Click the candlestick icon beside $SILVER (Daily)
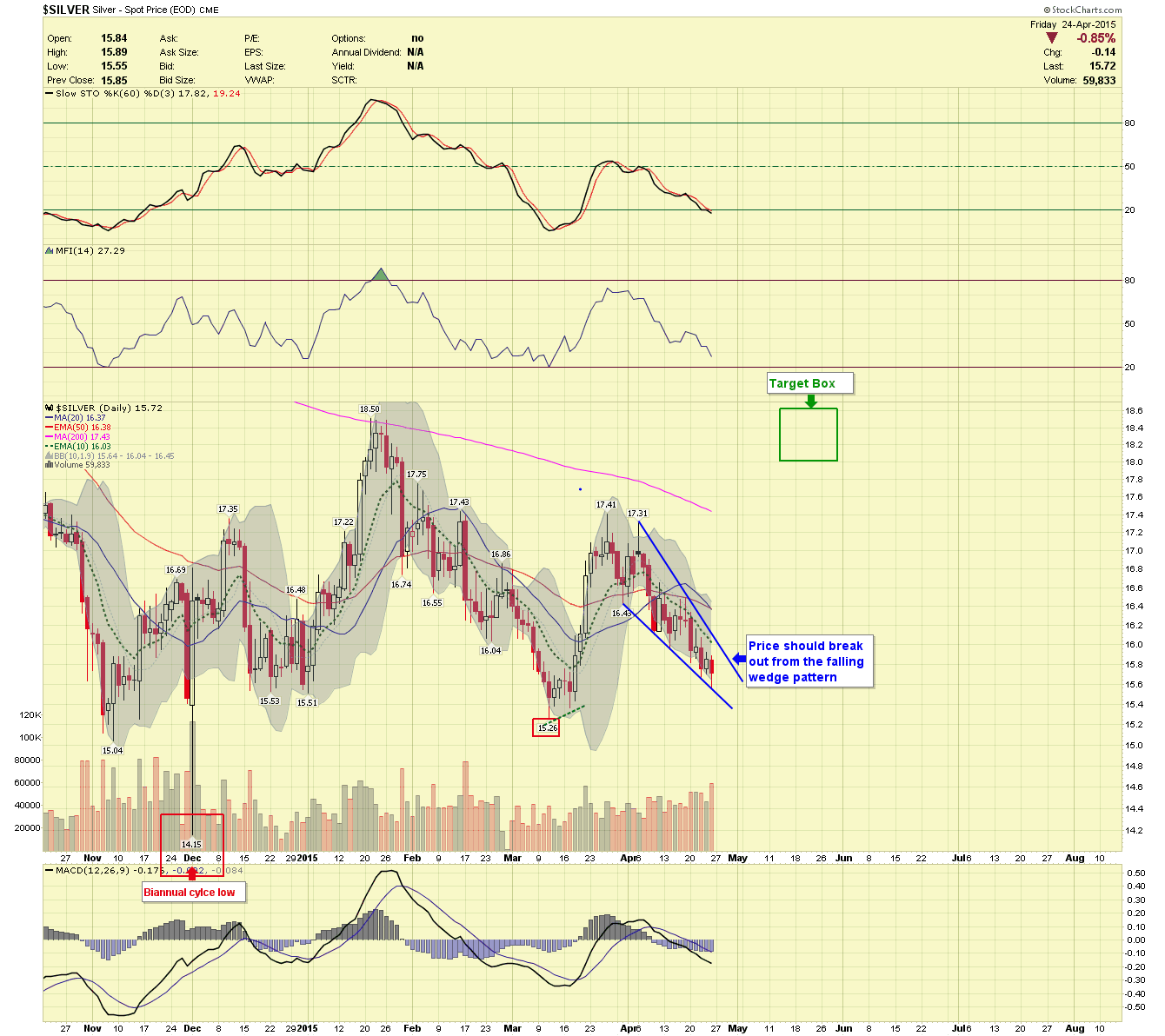The height and width of the screenshot is (1036, 1165). (49, 408)
